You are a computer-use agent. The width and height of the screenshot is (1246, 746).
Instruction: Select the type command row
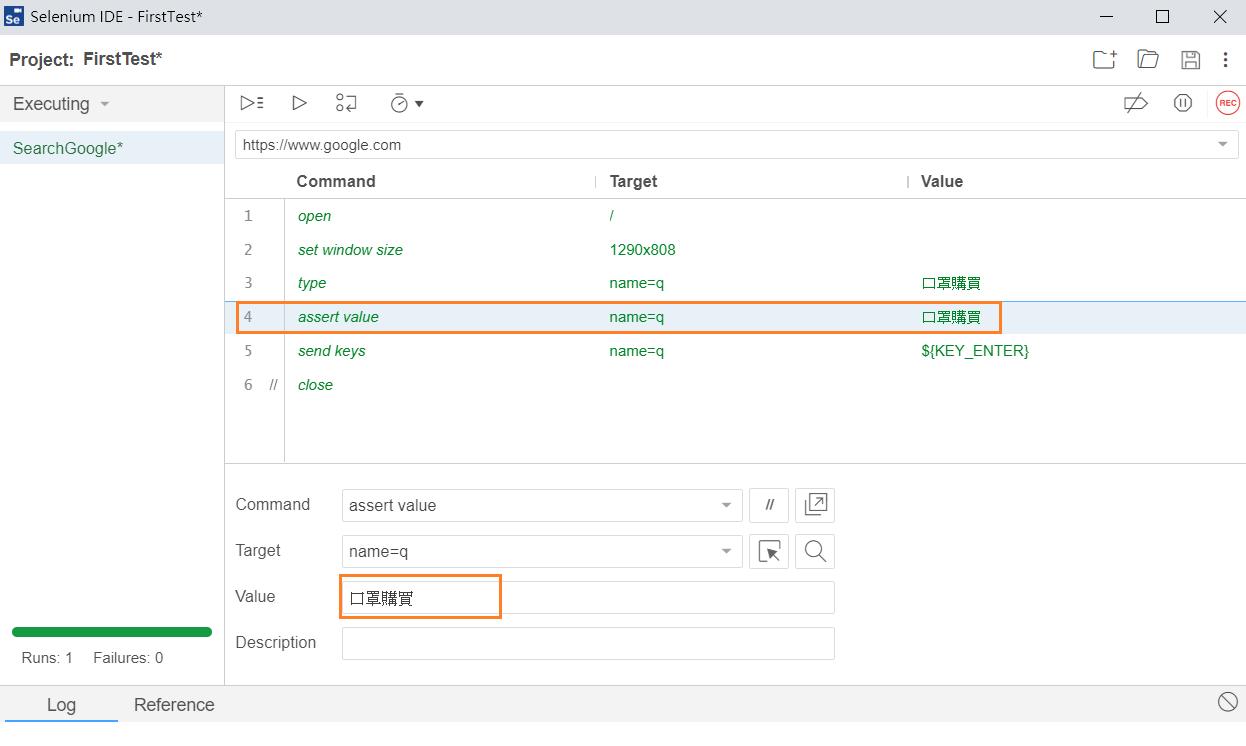[735, 283]
